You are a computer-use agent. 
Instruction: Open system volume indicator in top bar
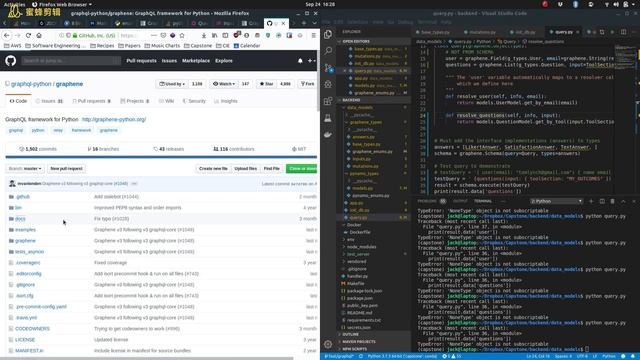pyautogui.click(x=616, y=4)
